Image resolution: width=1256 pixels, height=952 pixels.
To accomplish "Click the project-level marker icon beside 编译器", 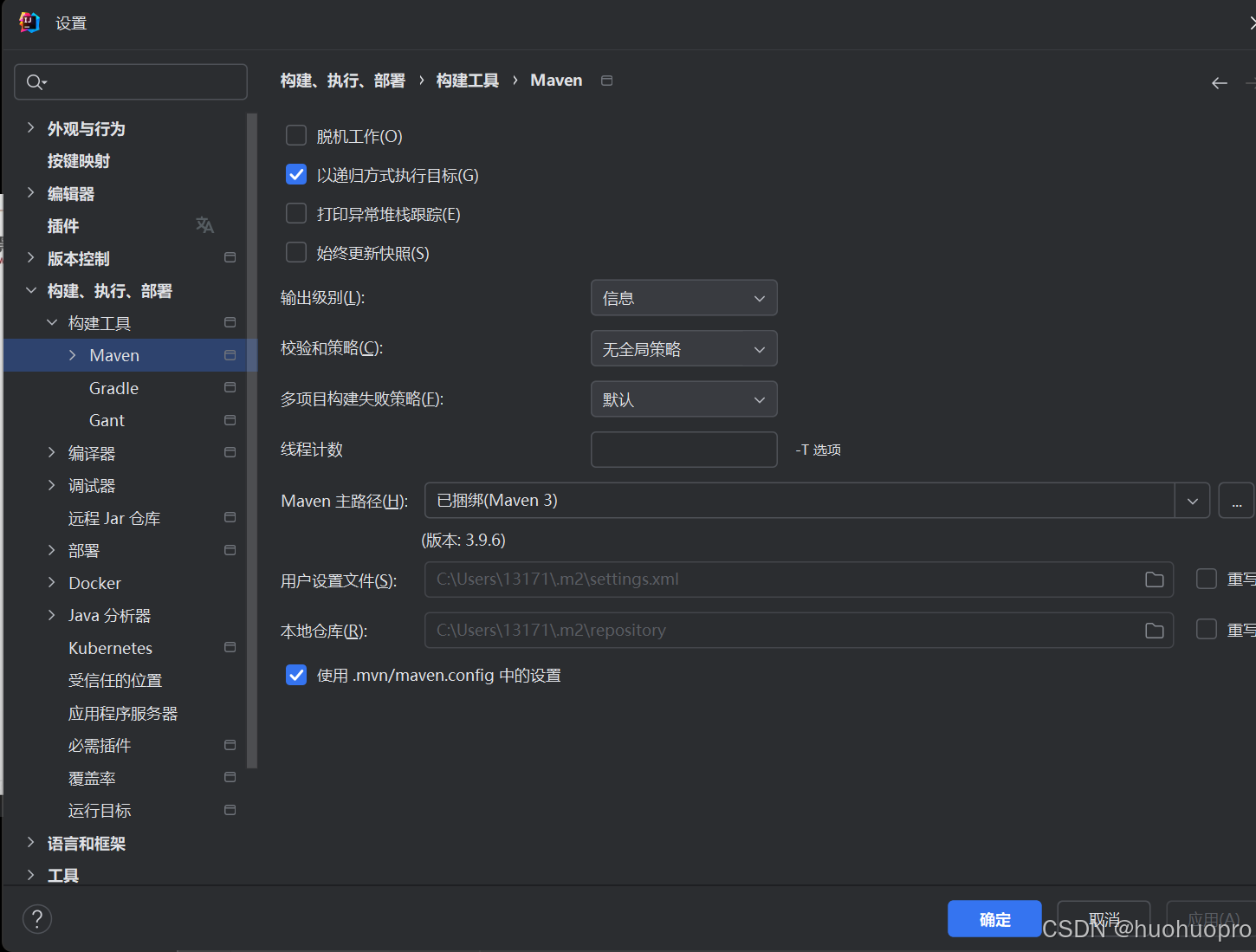I will pyautogui.click(x=230, y=452).
